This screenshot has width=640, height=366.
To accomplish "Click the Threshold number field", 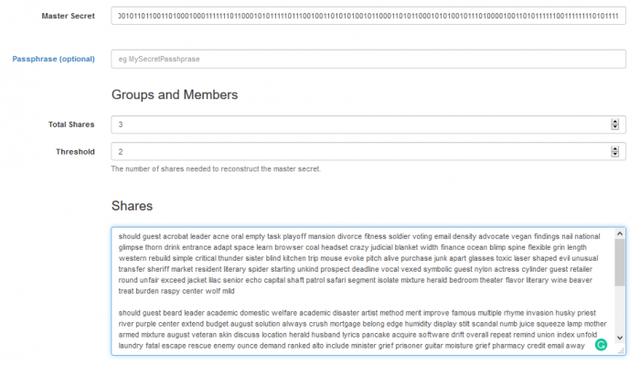I will click(368, 152).
